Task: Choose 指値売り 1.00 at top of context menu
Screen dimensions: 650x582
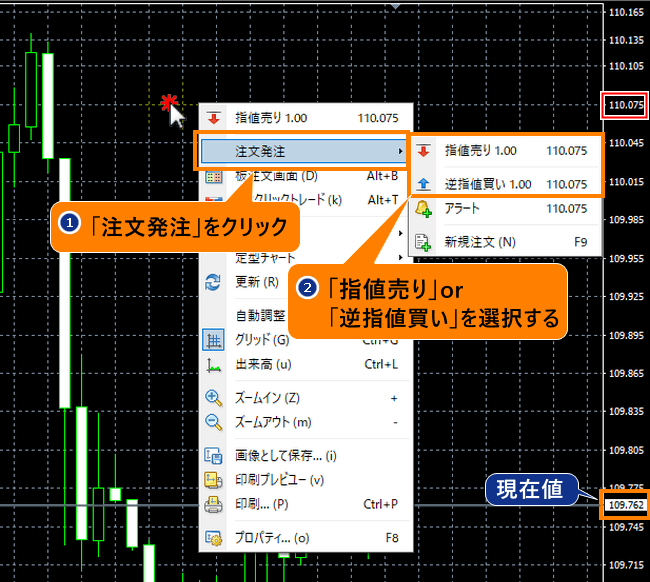Action: click(306, 118)
